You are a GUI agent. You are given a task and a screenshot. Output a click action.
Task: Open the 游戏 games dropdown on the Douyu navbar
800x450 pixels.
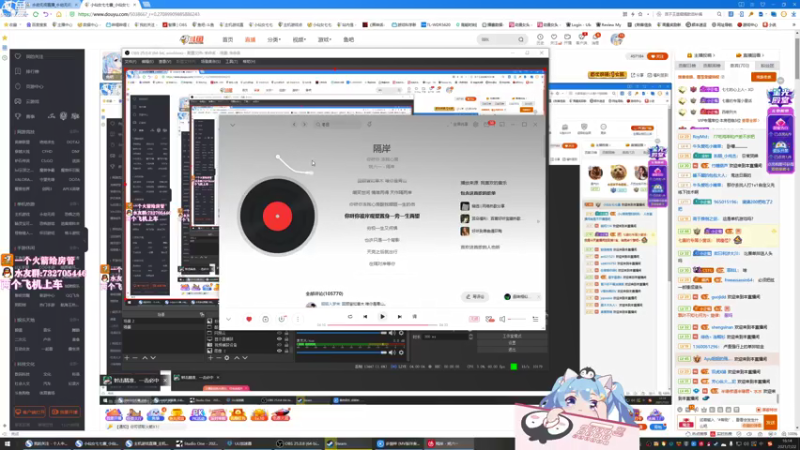tap(324, 40)
